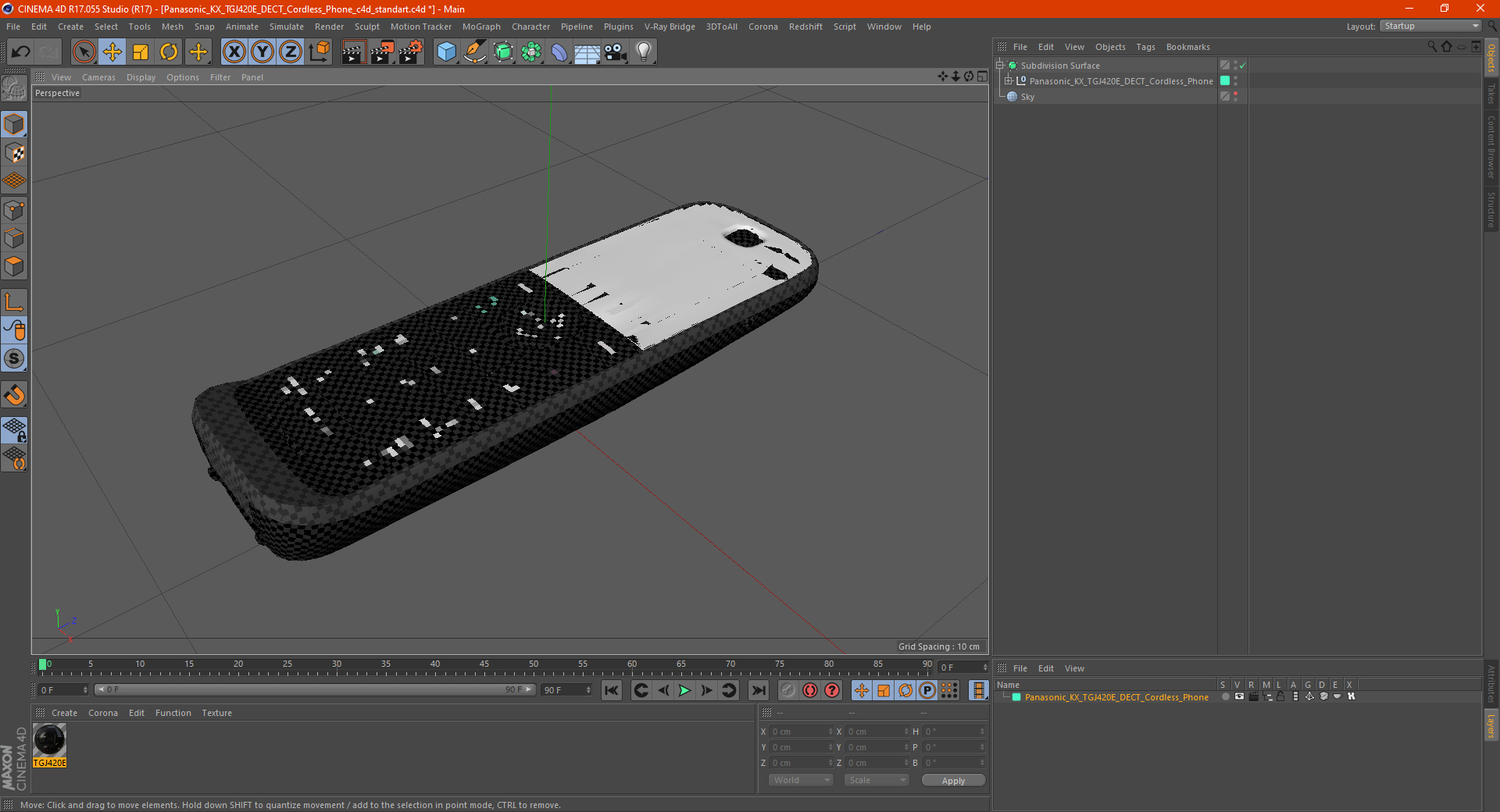Image resolution: width=1500 pixels, height=812 pixels.
Task: Open the MoGraph menu
Action: click(481, 27)
